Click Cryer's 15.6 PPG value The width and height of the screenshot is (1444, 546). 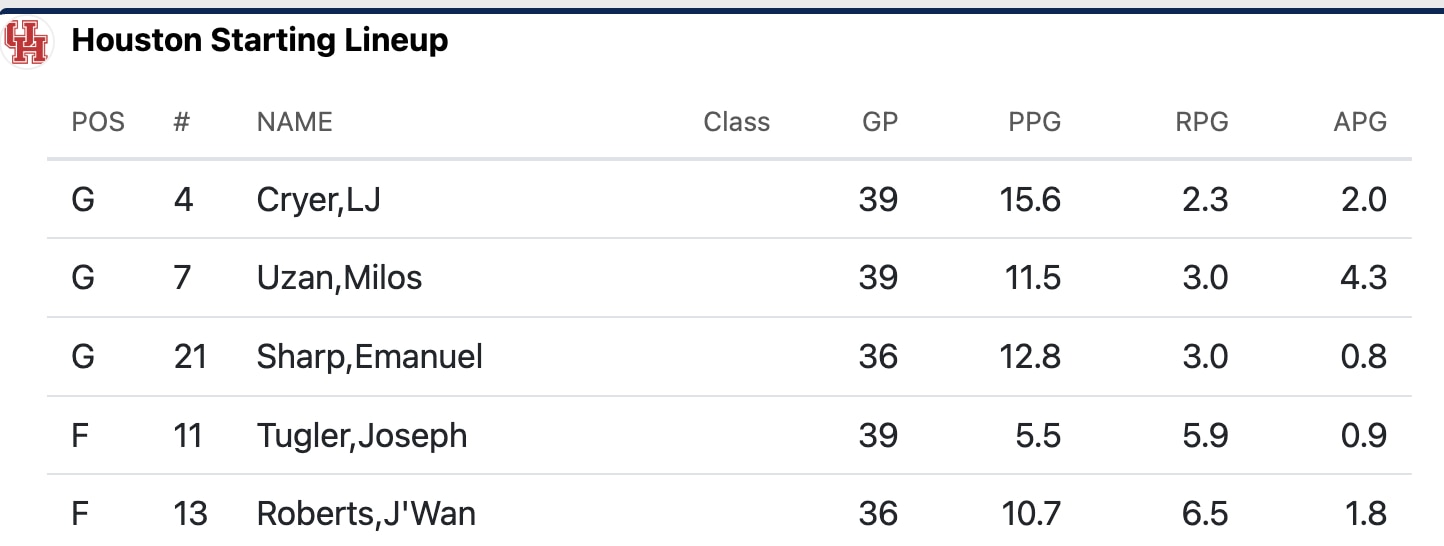1030,200
